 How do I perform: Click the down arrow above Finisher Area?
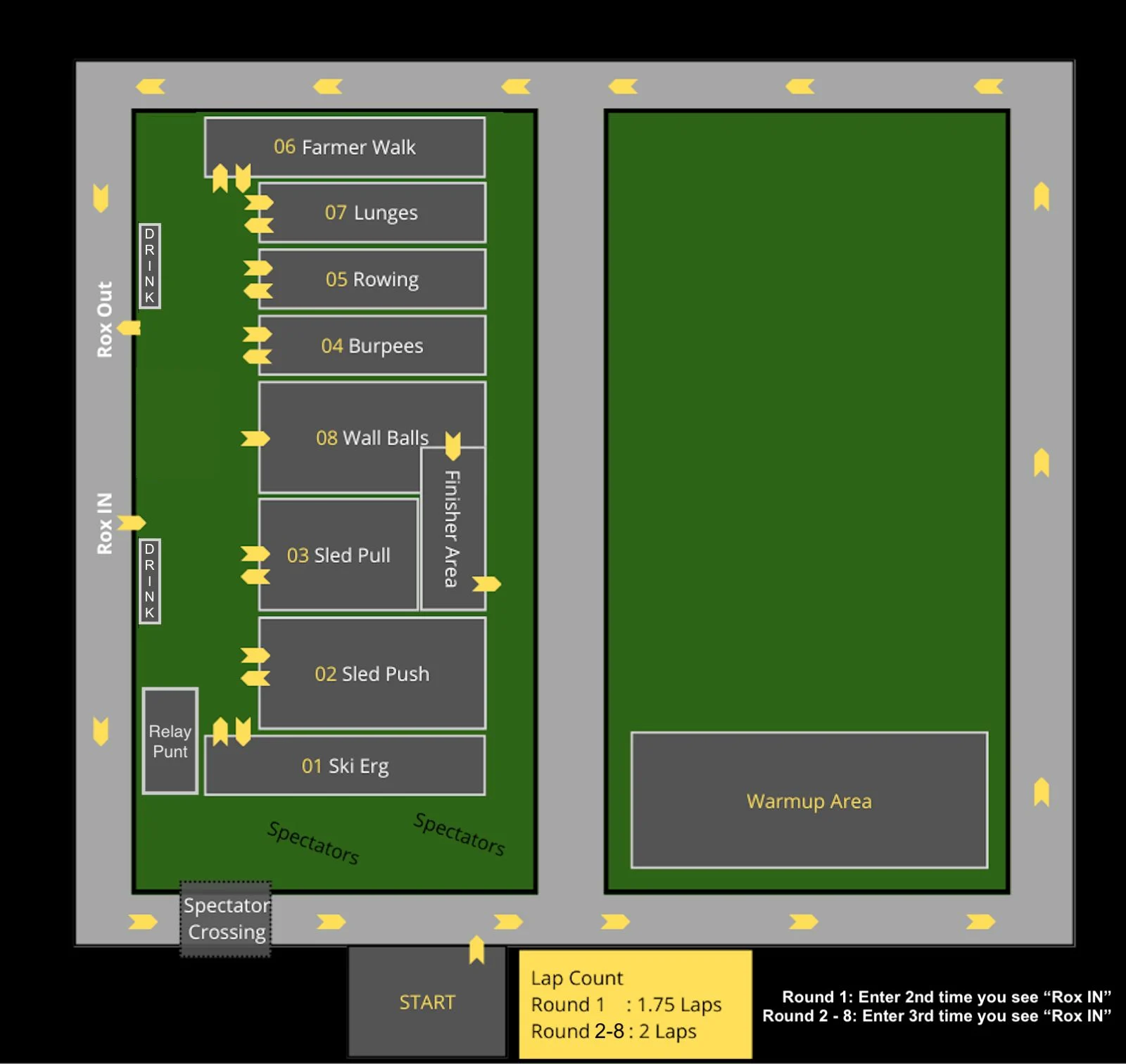(453, 446)
